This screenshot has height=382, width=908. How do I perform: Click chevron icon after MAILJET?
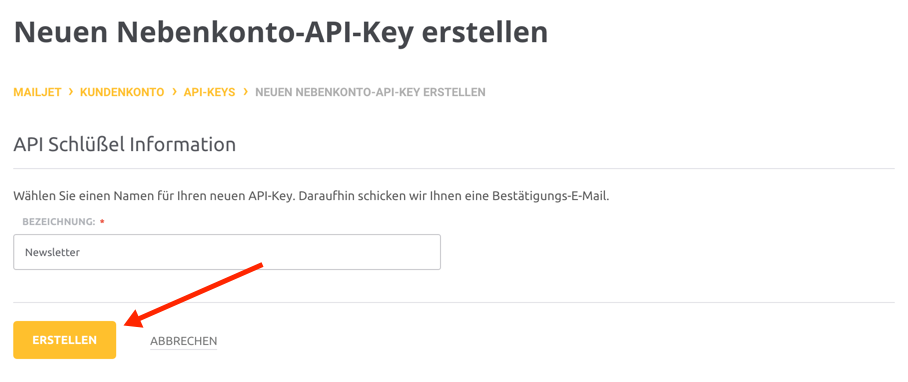pos(71,92)
